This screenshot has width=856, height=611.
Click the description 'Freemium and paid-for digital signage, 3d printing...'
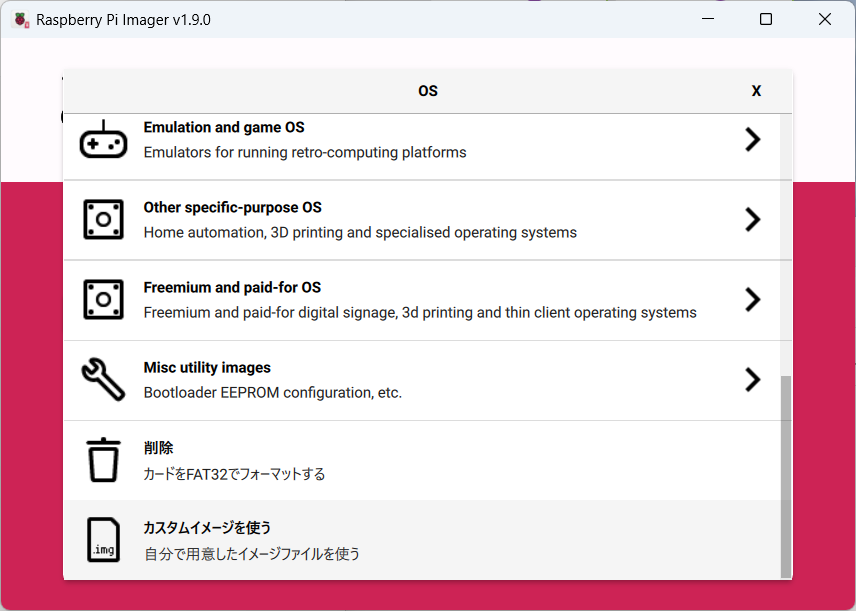coord(420,313)
